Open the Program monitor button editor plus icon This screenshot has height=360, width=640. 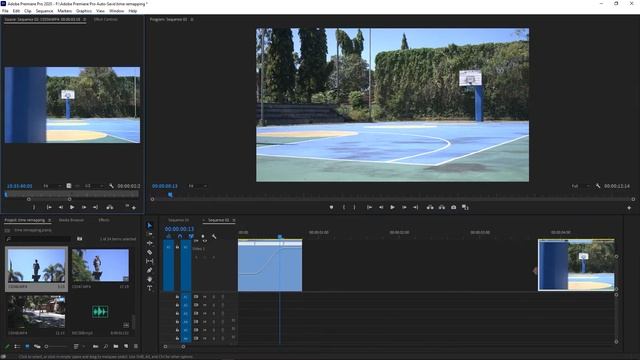(629, 208)
